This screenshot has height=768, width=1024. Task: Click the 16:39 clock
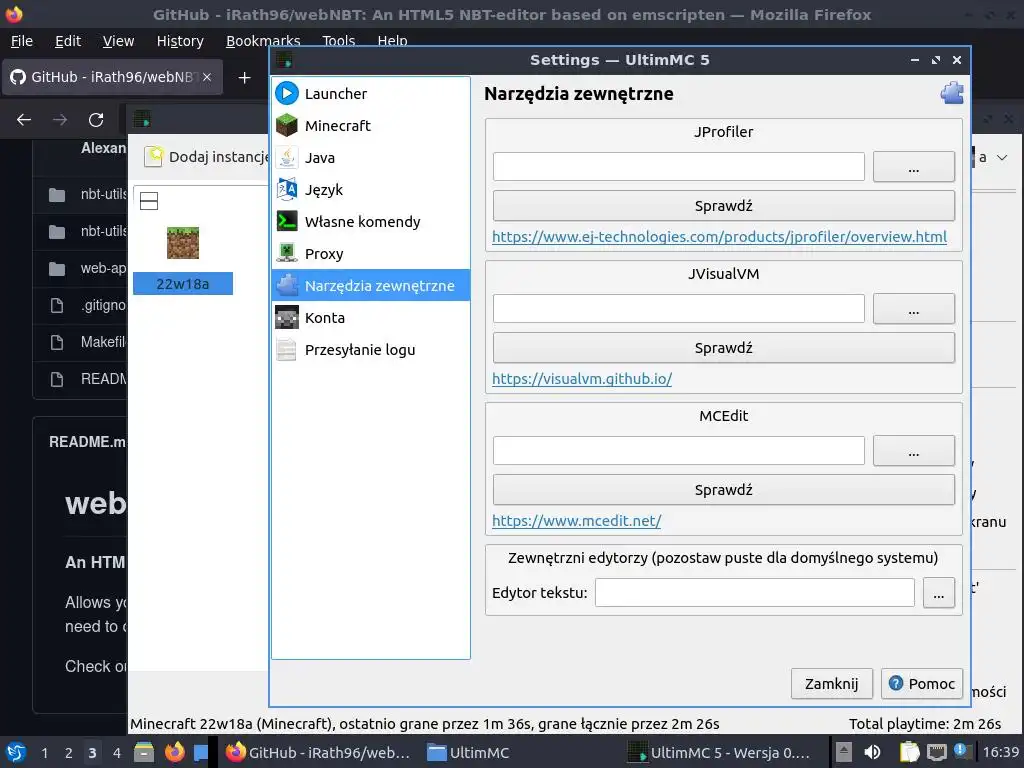pyautogui.click(x=1000, y=752)
